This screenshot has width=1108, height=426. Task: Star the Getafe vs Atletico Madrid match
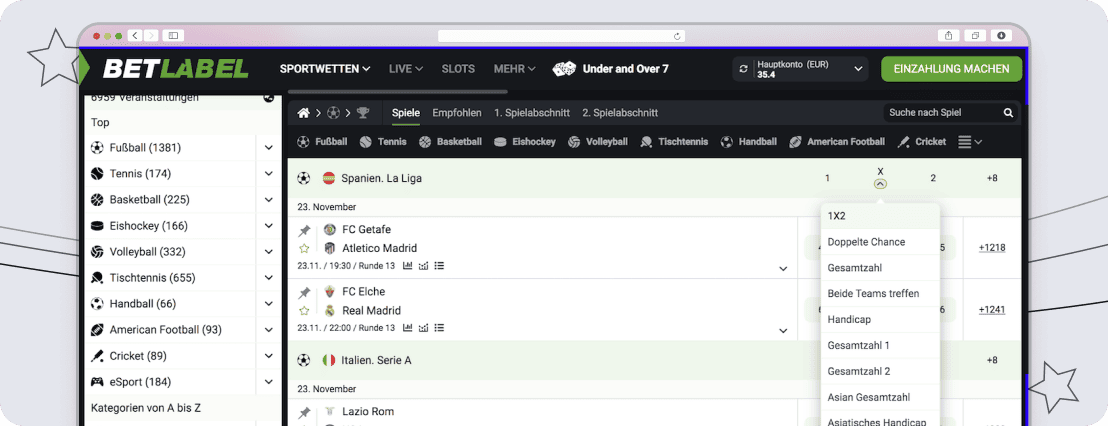tap(304, 248)
